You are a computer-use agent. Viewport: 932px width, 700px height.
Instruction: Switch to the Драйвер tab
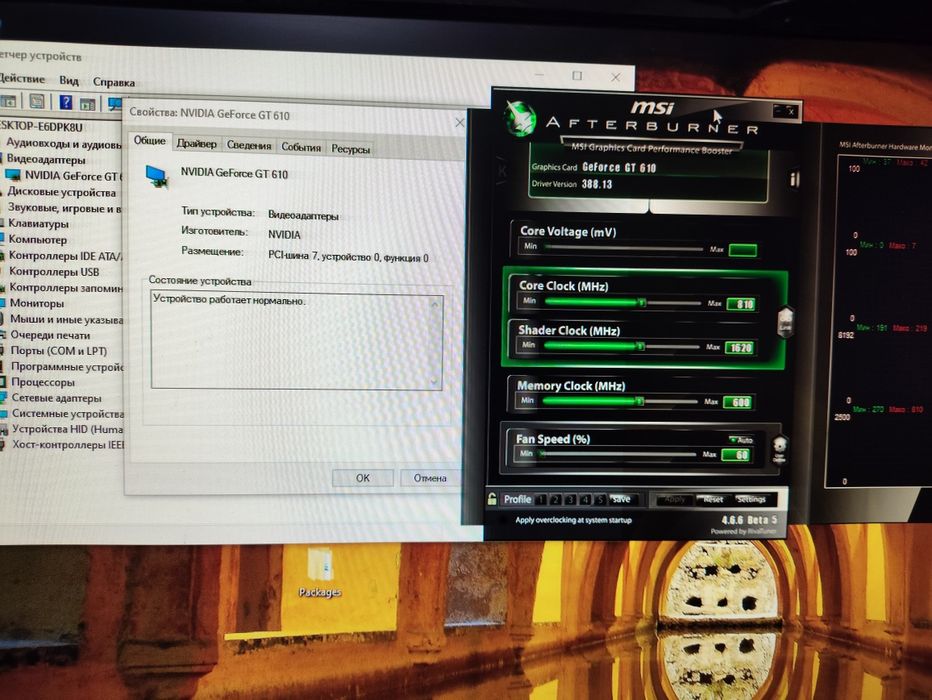click(197, 144)
